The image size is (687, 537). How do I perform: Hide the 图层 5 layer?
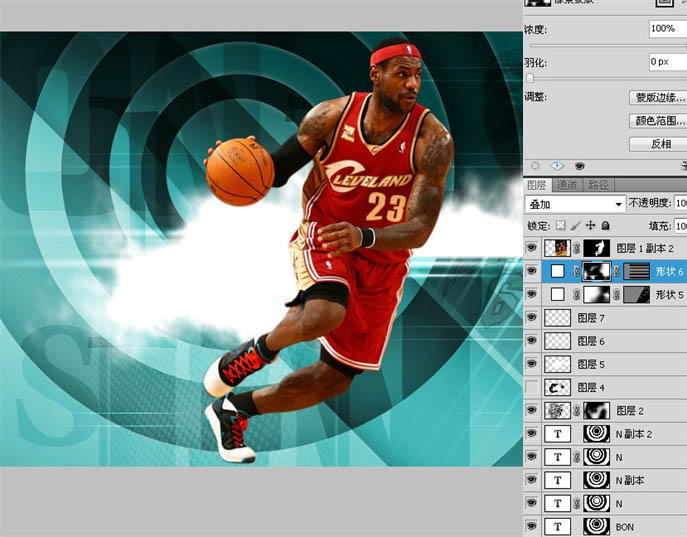click(532, 364)
